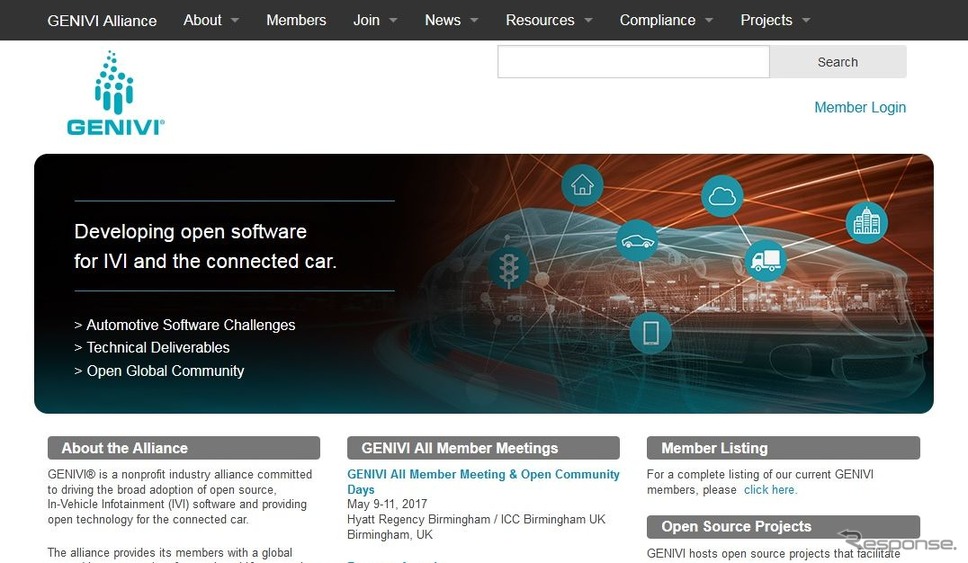
Task: Click the delivery truck icon
Action: point(765,260)
